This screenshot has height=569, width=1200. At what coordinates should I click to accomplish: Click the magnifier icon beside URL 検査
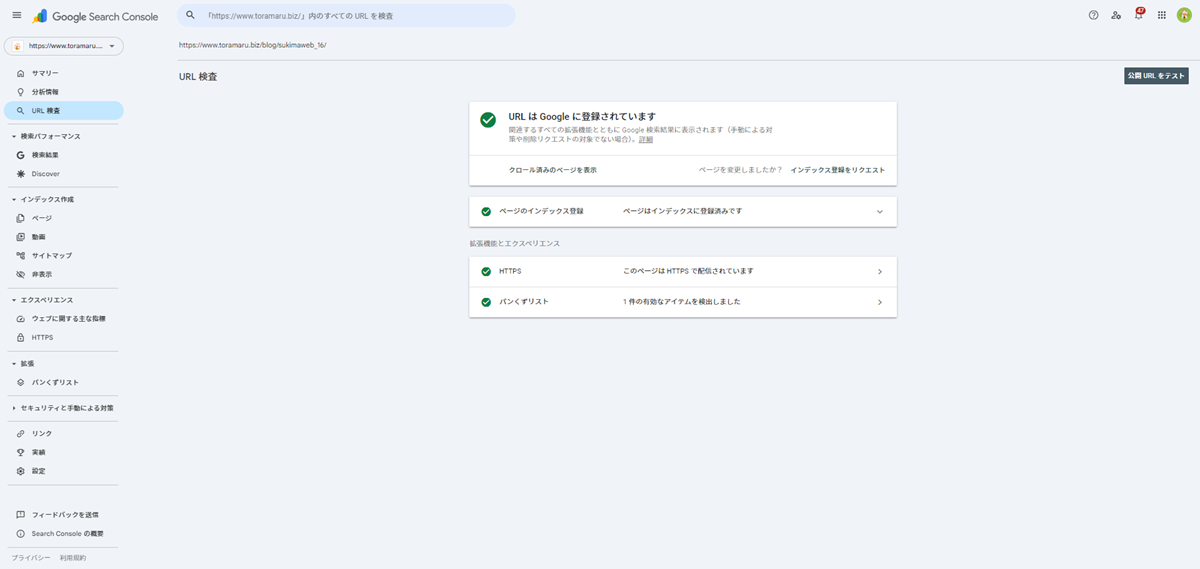coord(20,110)
